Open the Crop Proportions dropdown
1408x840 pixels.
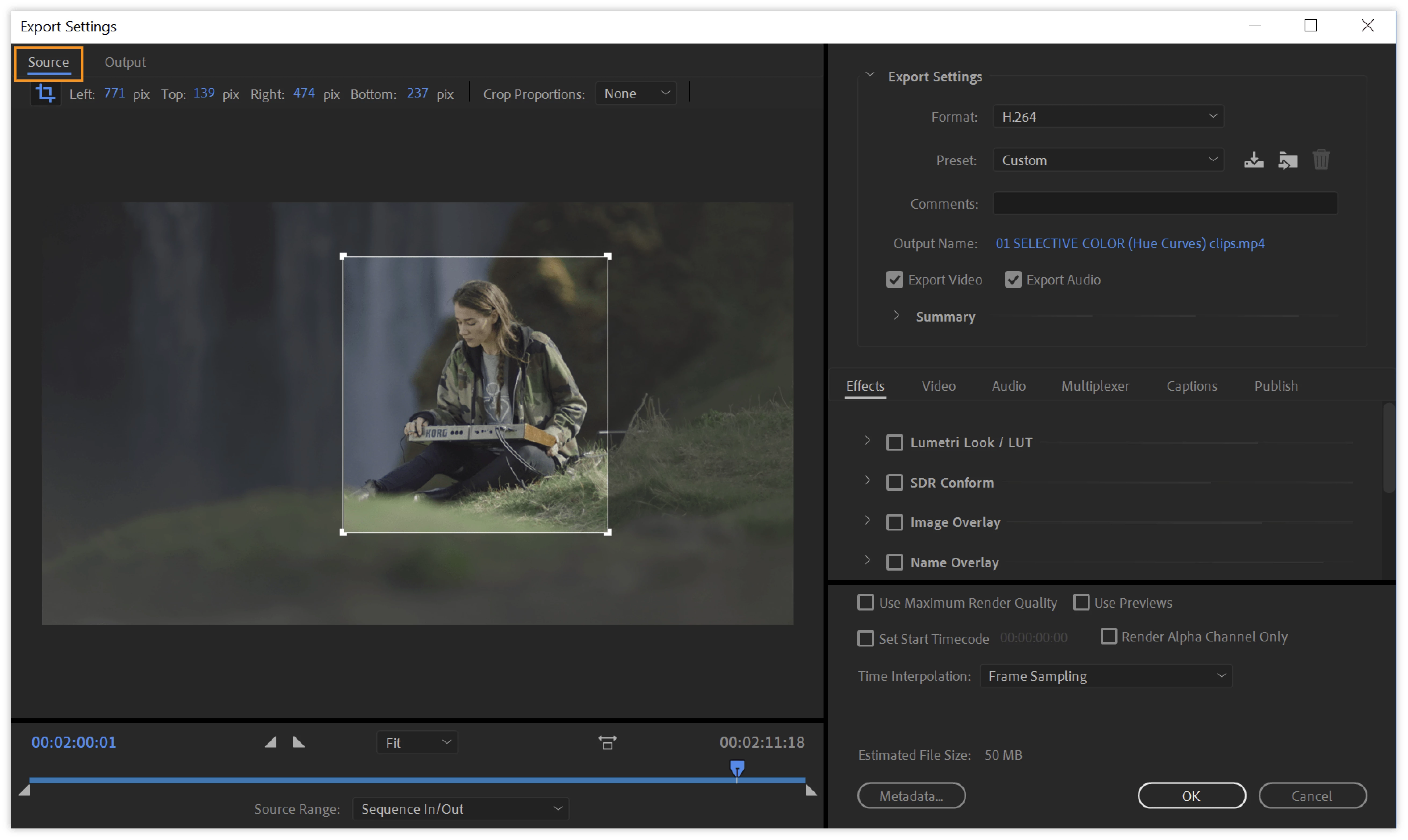click(636, 93)
